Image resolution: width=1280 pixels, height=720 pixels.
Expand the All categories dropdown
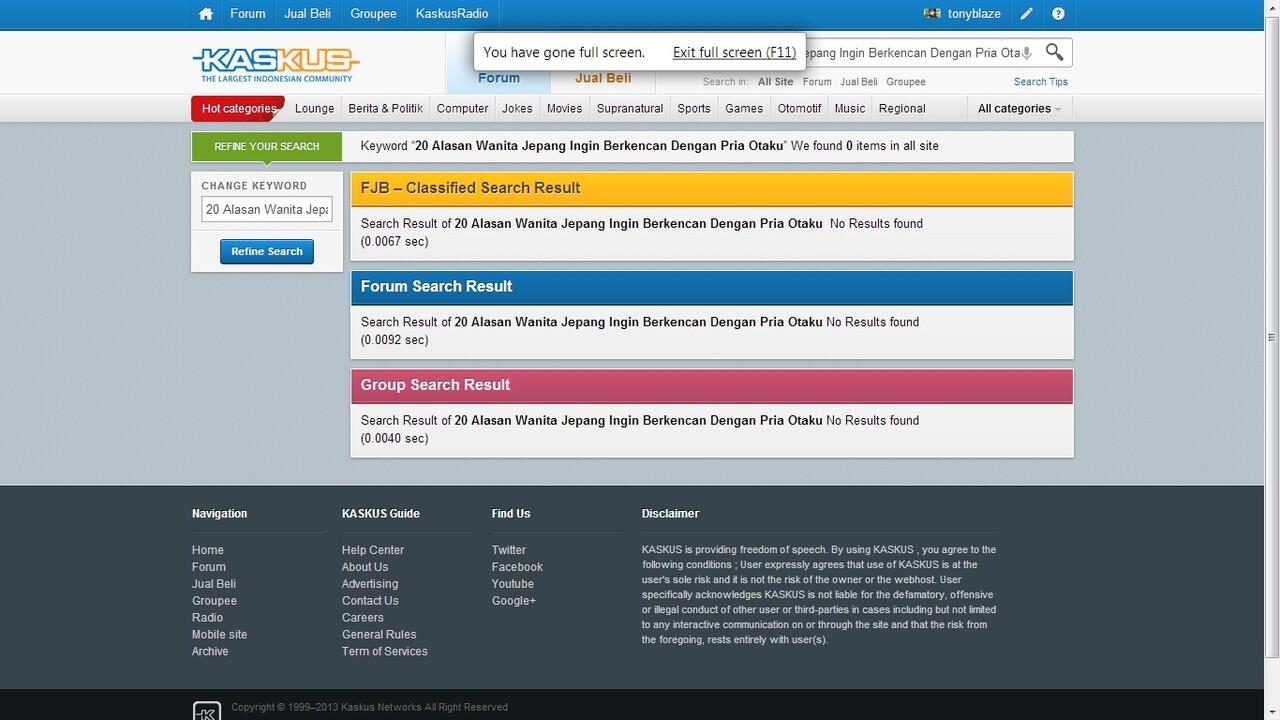coord(1019,108)
